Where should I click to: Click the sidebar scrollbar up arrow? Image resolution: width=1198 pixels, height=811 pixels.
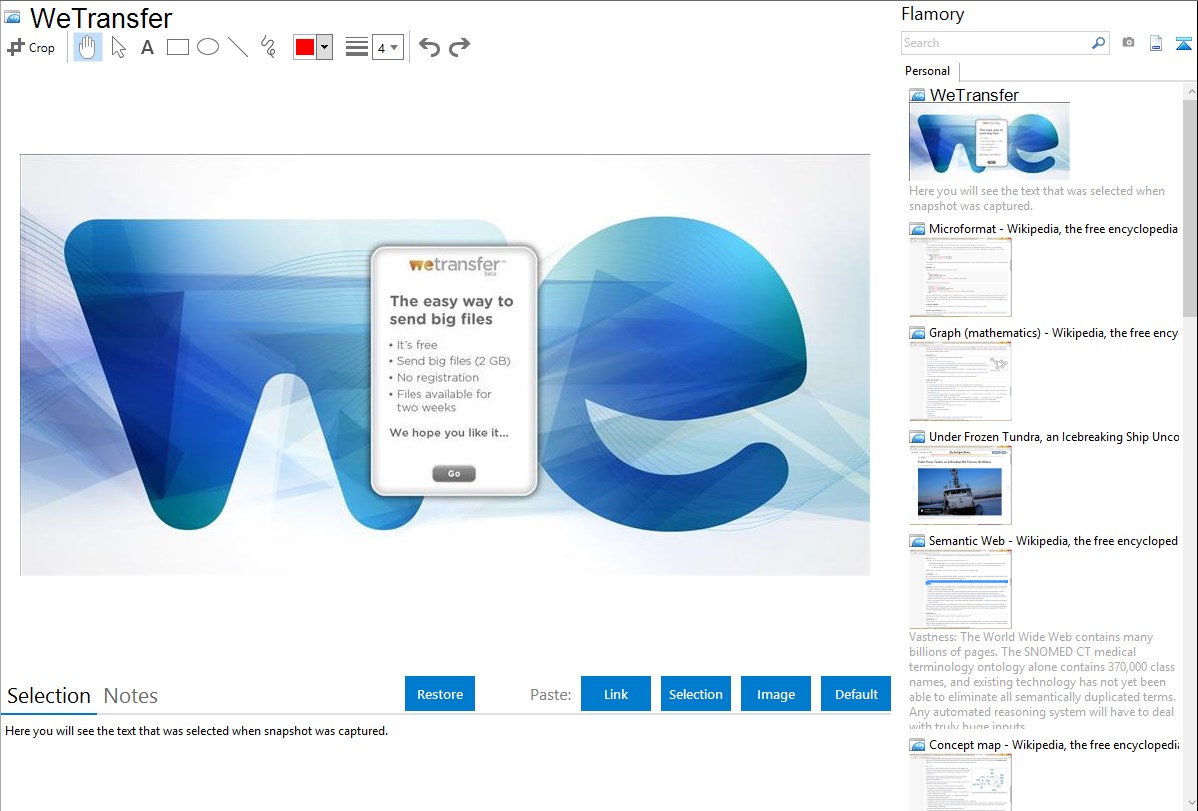click(x=1191, y=91)
